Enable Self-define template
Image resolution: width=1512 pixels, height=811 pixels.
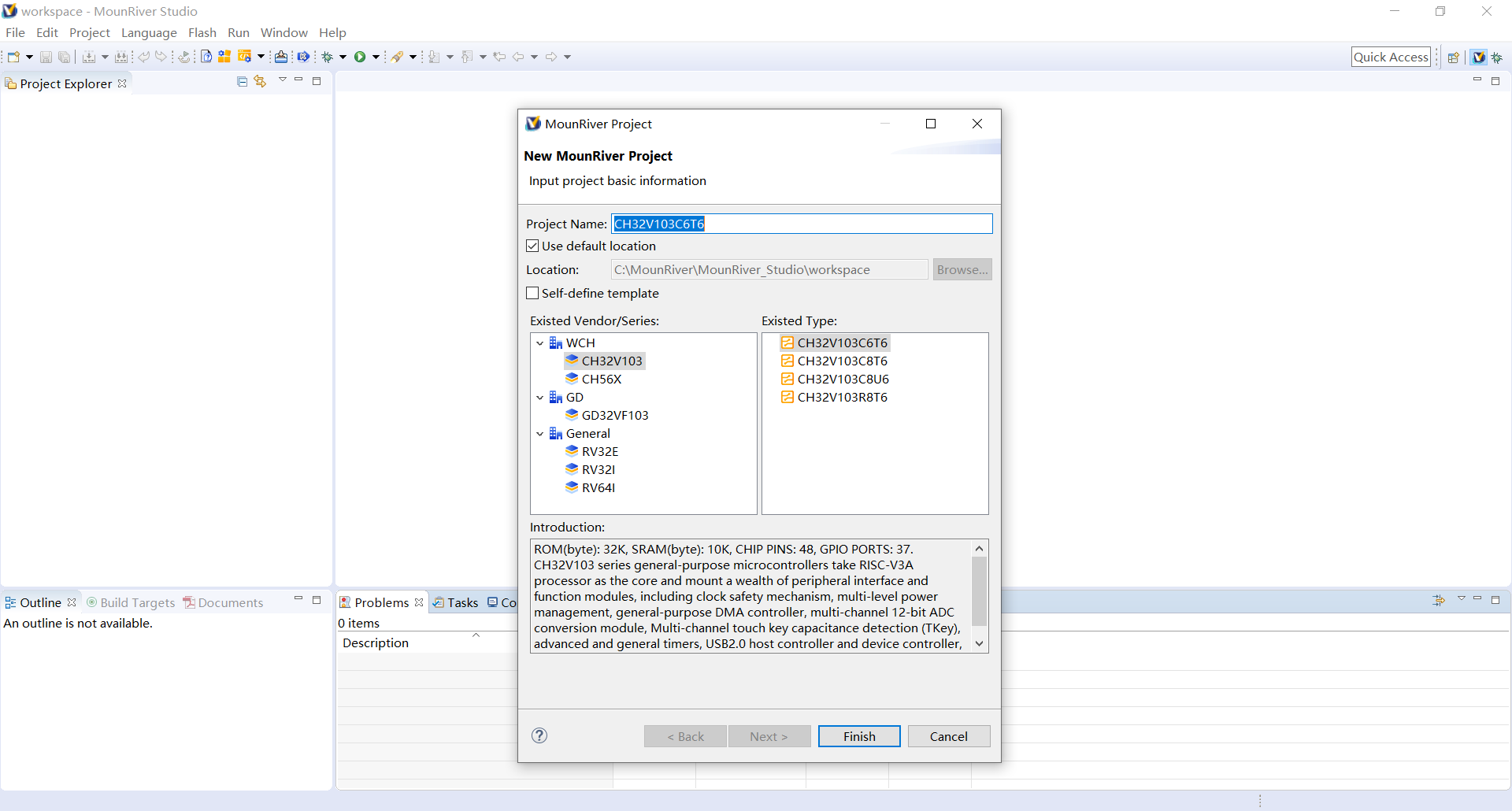[532, 292]
